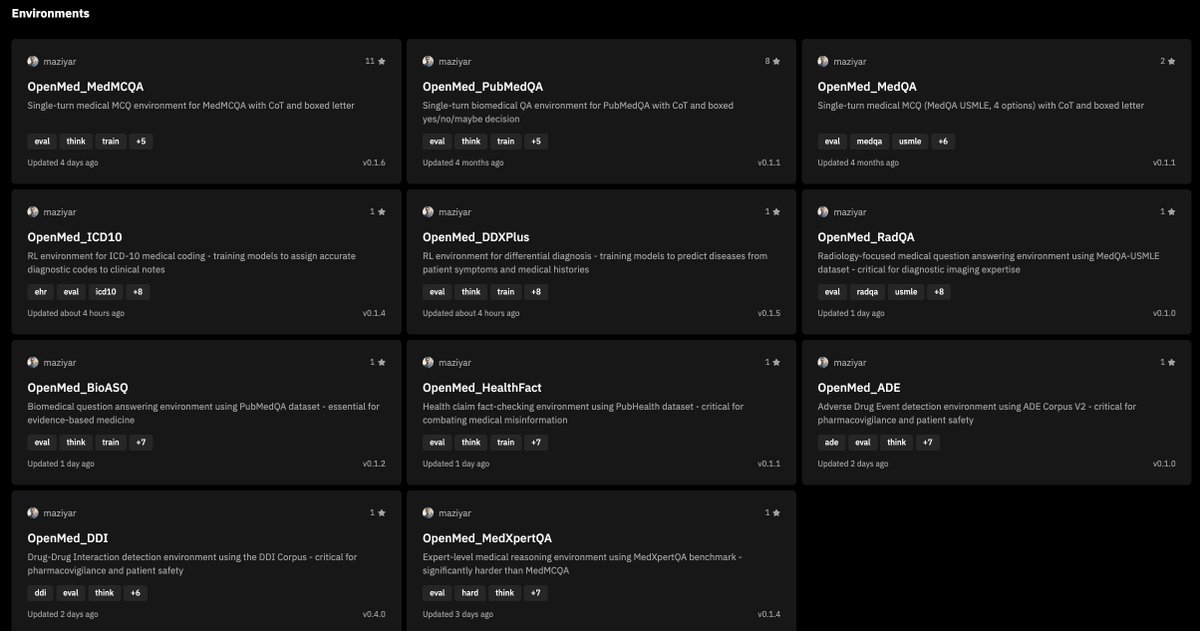
Task: Click the radqa tag on OpenMed_RadQA
Action: click(x=867, y=292)
